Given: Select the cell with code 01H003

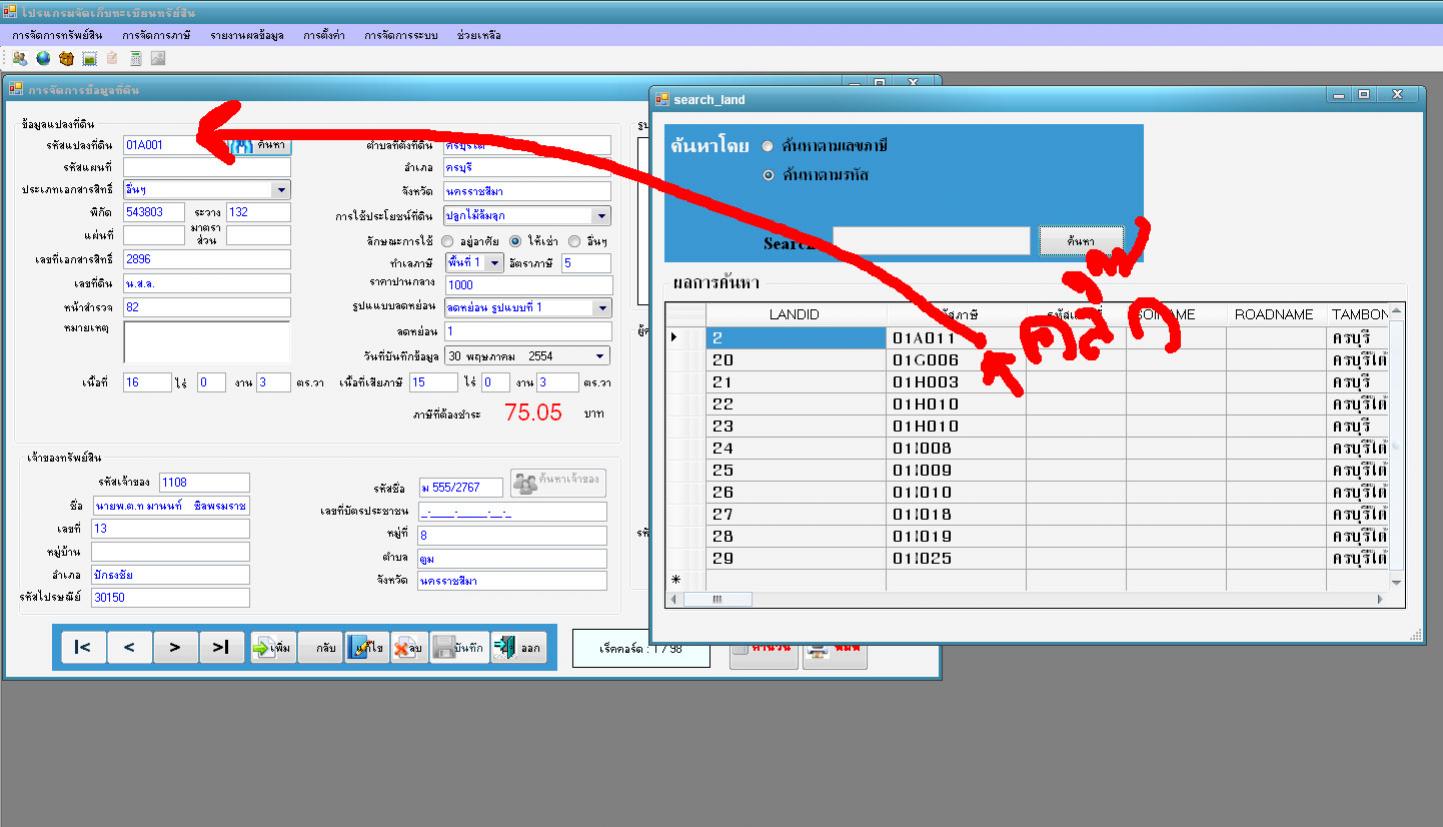Looking at the screenshot, I should point(956,382).
